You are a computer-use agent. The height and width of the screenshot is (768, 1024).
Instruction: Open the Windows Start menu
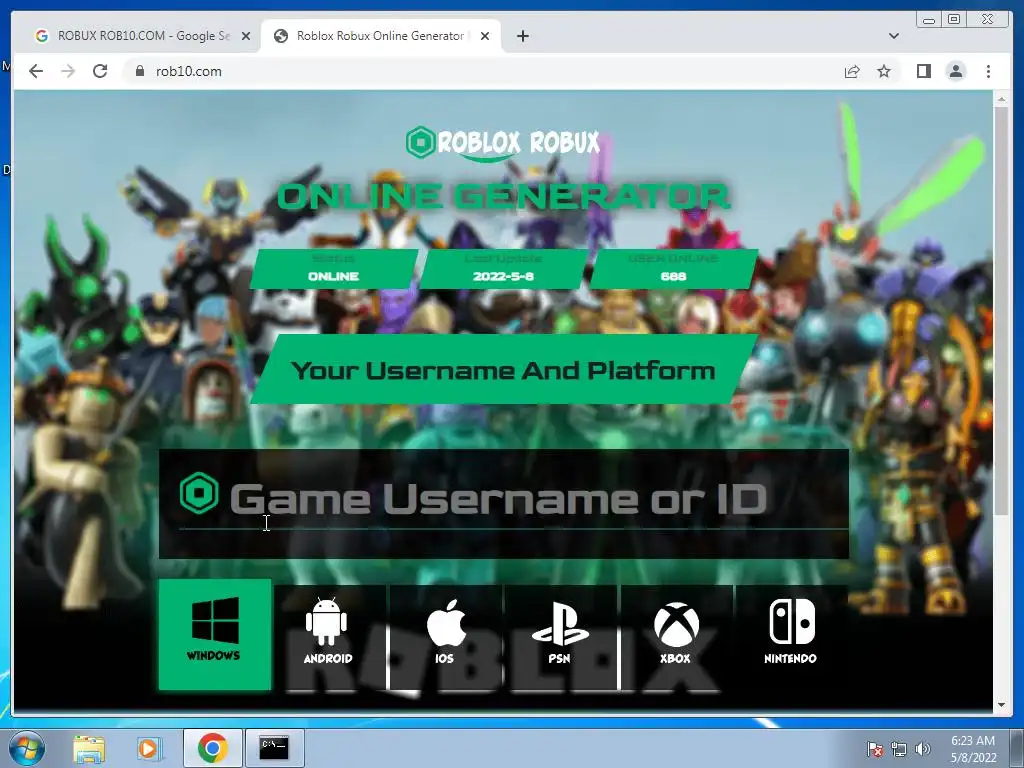point(27,748)
